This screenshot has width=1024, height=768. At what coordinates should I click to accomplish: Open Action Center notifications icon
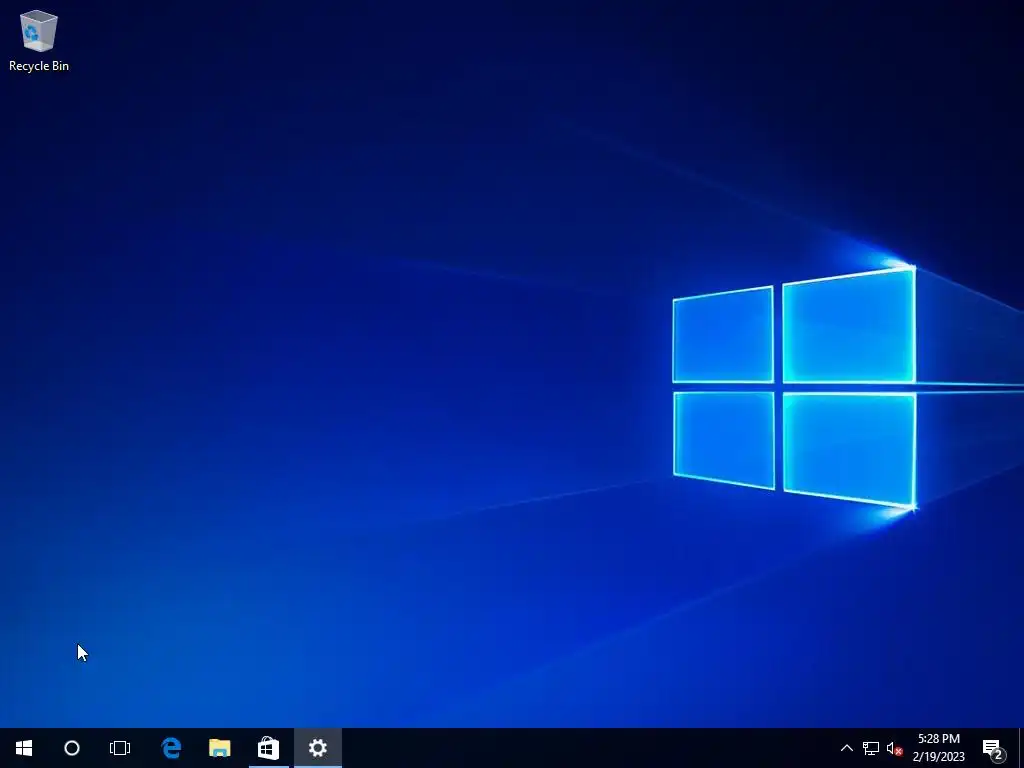click(993, 748)
